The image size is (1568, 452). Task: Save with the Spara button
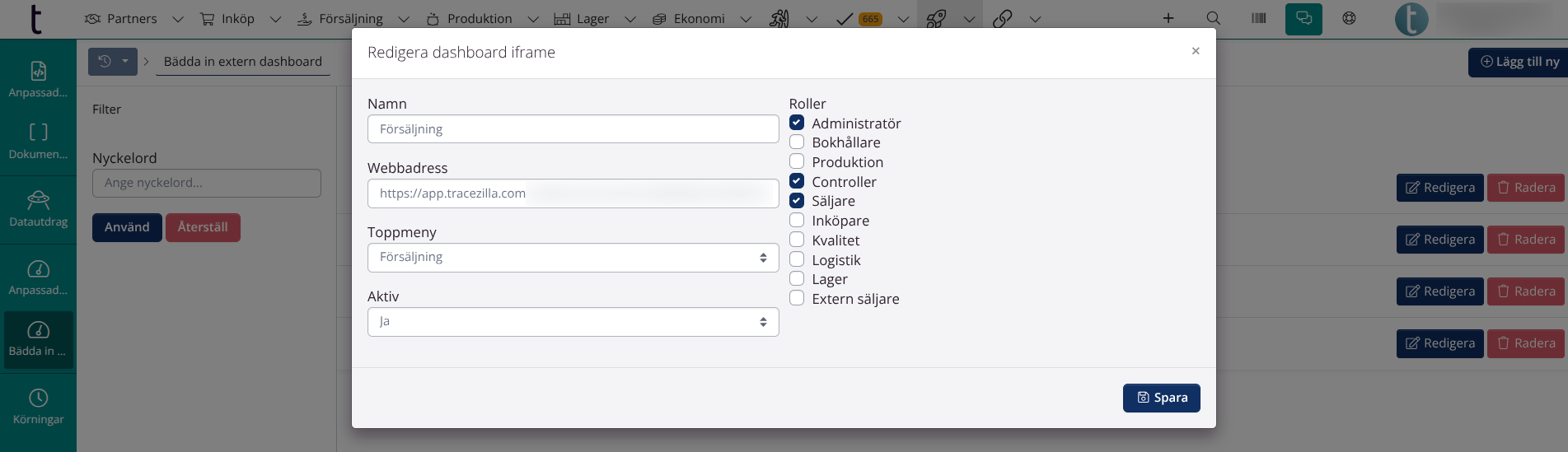(1161, 398)
